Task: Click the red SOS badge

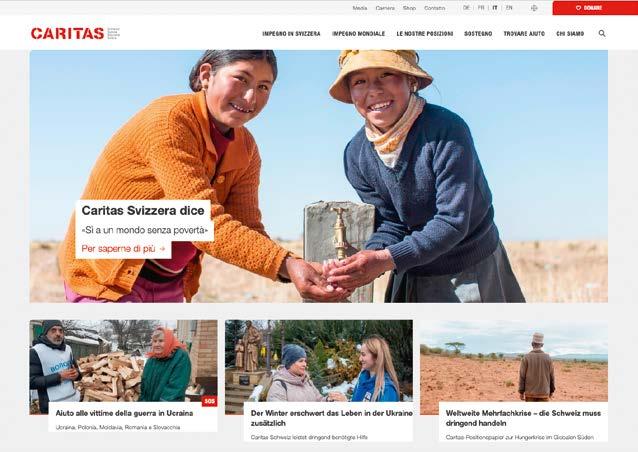Action: pyautogui.click(x=210, y=401)
